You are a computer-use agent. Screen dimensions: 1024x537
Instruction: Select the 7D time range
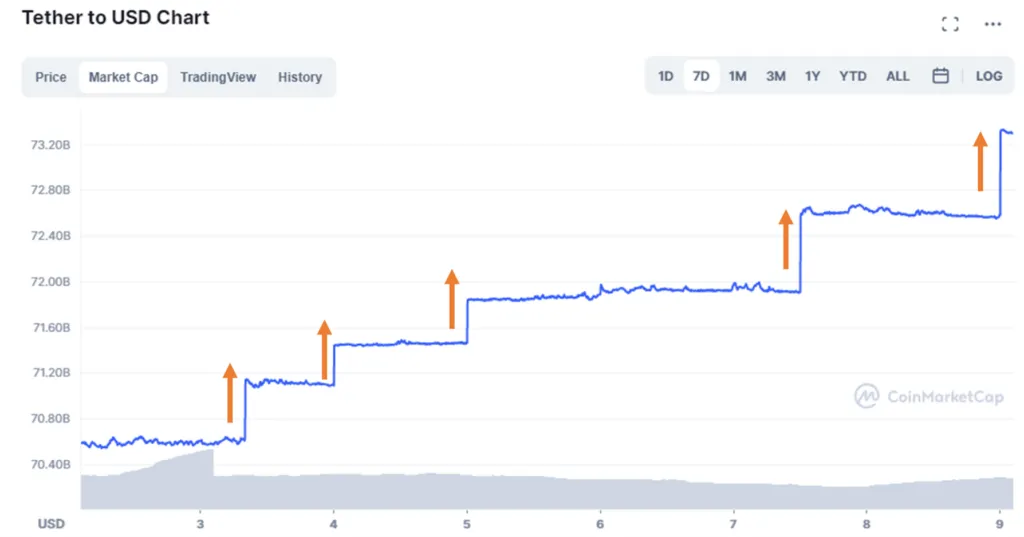(x=701, y=76)
